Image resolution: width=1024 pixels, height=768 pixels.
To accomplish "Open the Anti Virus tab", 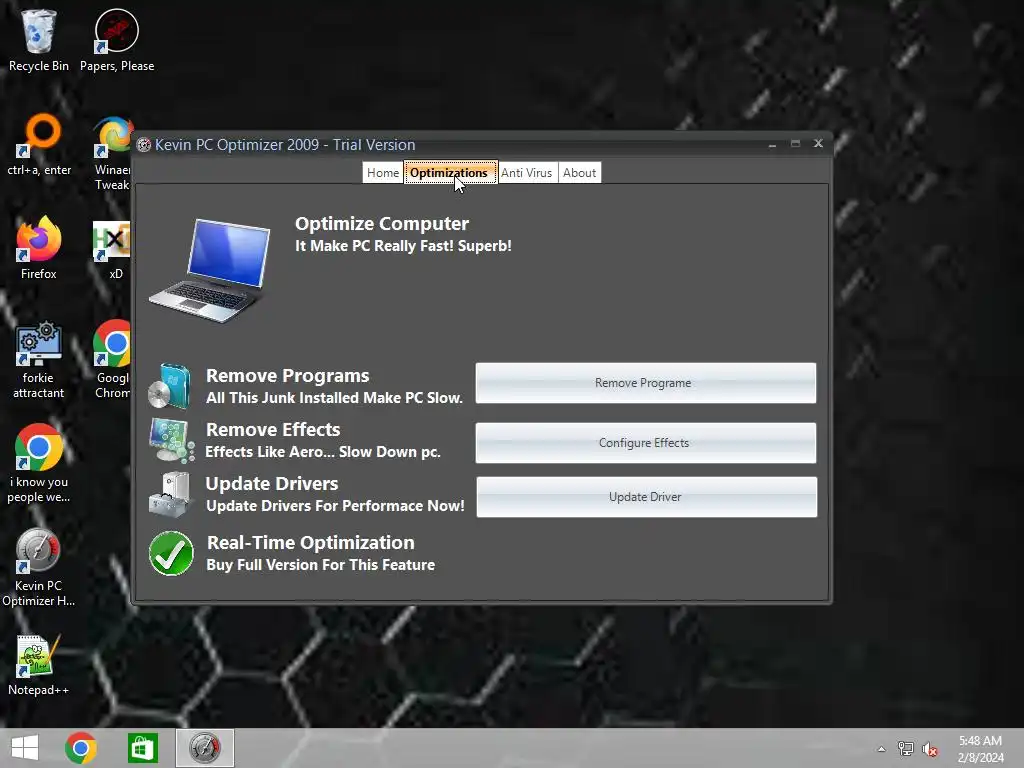I will point(527,172).
